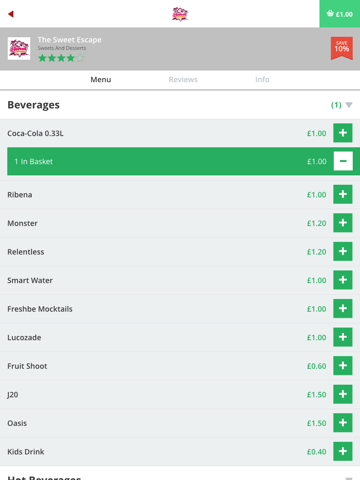Add Monster to basket
This screenshot has width=360, height=480.
pyautogui.click(x=343, y=223)
